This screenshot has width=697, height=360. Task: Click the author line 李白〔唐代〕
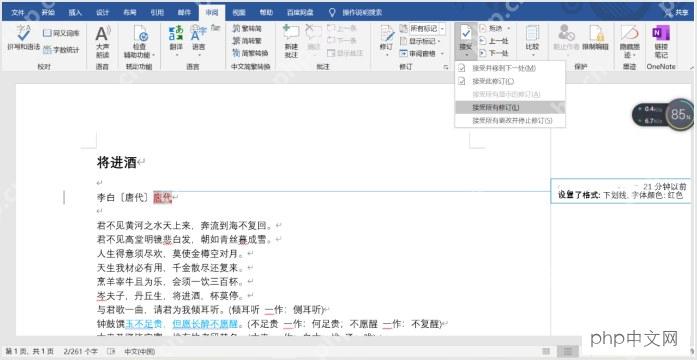tap(123, 197)
